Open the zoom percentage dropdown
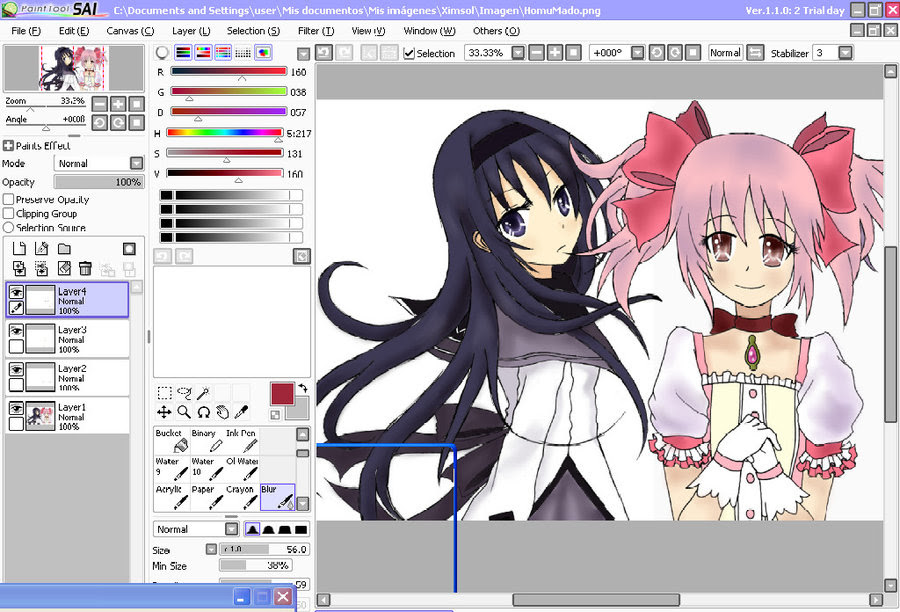The height and width of the screenshot is (612, 900). (518, 53)
